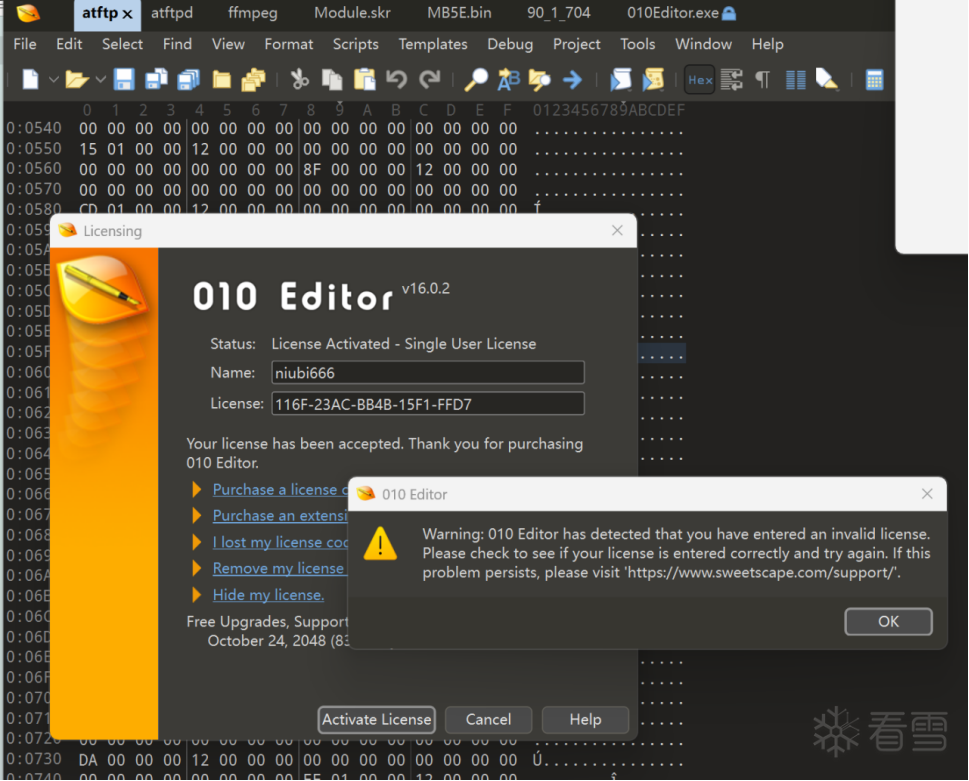
Task: Toggle the Hex edit mode button
Action: point(700,80)
